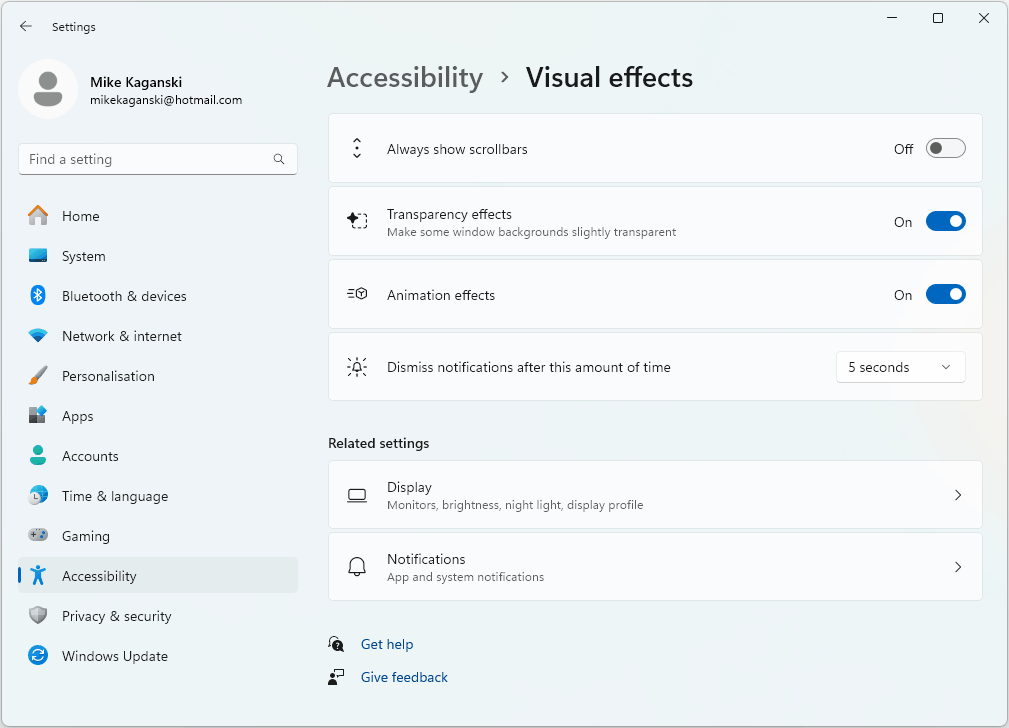Viewport: 1009px width, 728px height.
Task: Click the Apps icon in the sidebar
Action: pyautogui.click(x=38, y=415)
